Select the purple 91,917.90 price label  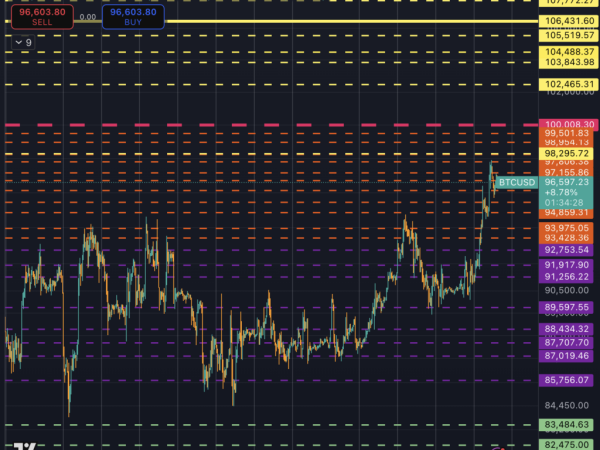click(566, 265)
